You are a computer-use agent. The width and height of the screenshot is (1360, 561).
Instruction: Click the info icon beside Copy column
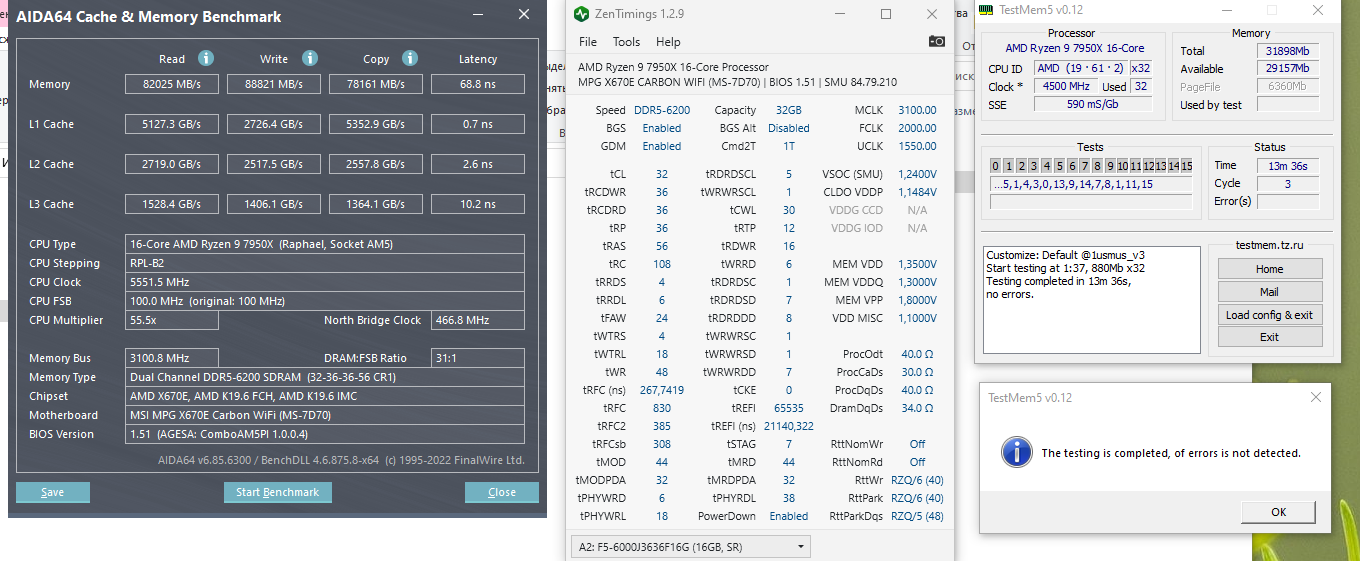click(410, 58)
